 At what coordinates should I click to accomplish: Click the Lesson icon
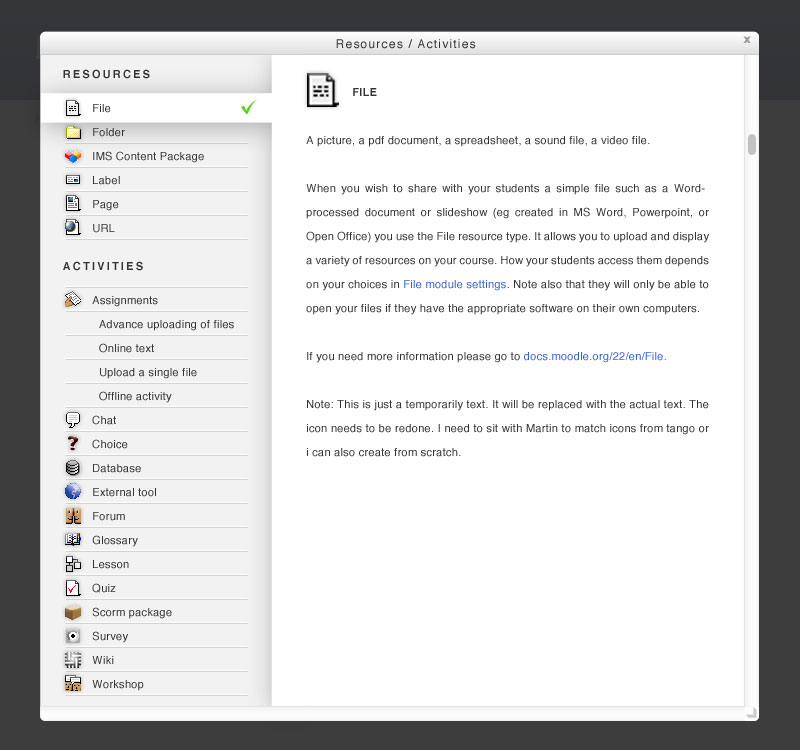click(x=73, y=564)
